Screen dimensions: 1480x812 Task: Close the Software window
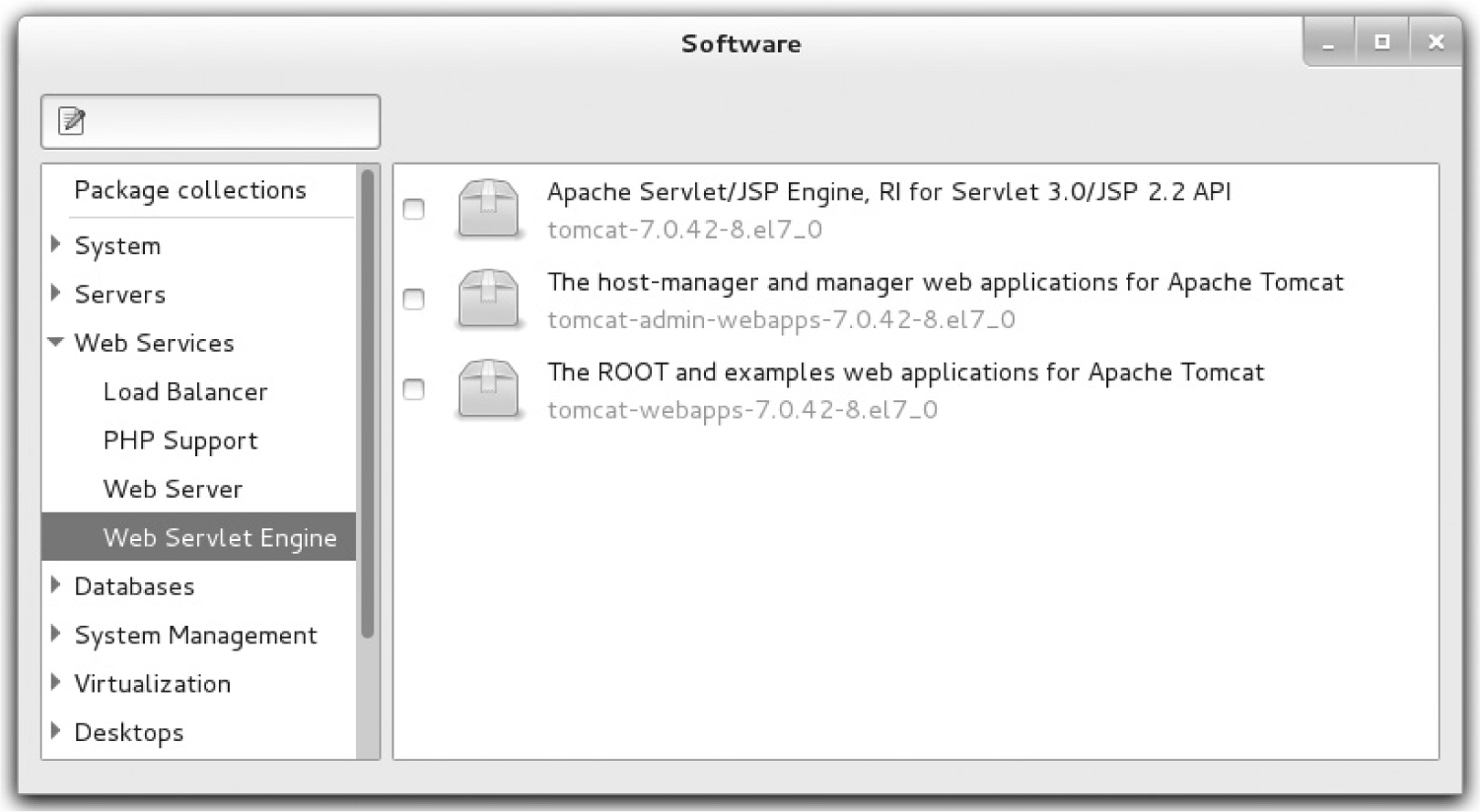(1436, 42)
